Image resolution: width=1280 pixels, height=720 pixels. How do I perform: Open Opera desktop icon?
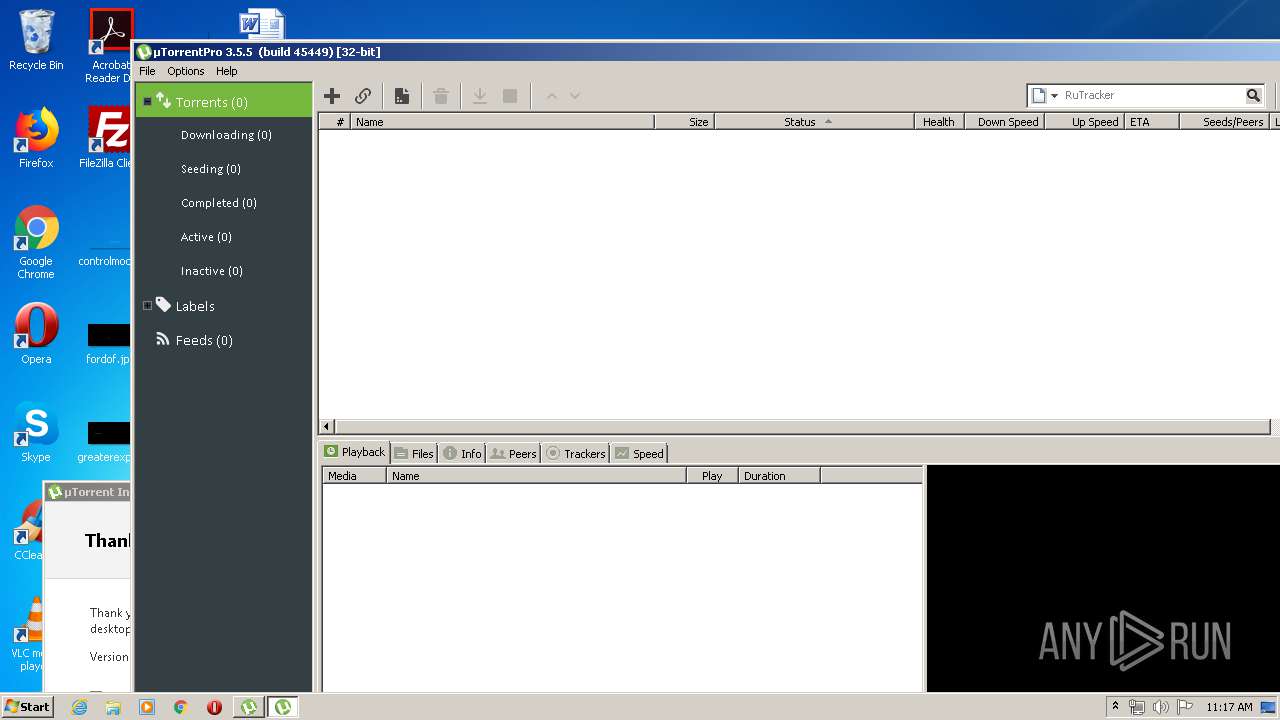click(36, 334)
